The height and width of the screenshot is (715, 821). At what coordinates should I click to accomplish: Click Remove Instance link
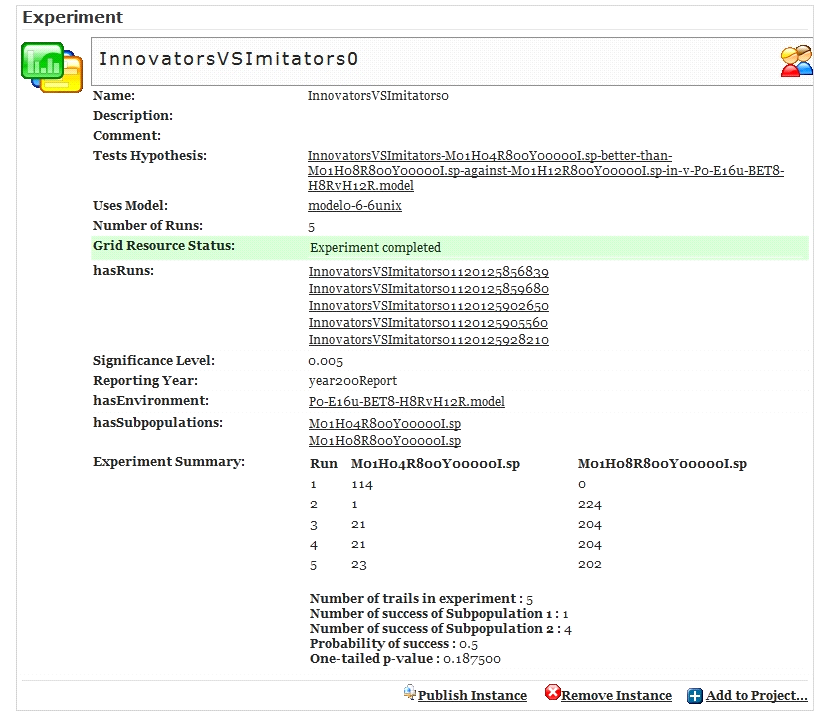coord(616,696)
